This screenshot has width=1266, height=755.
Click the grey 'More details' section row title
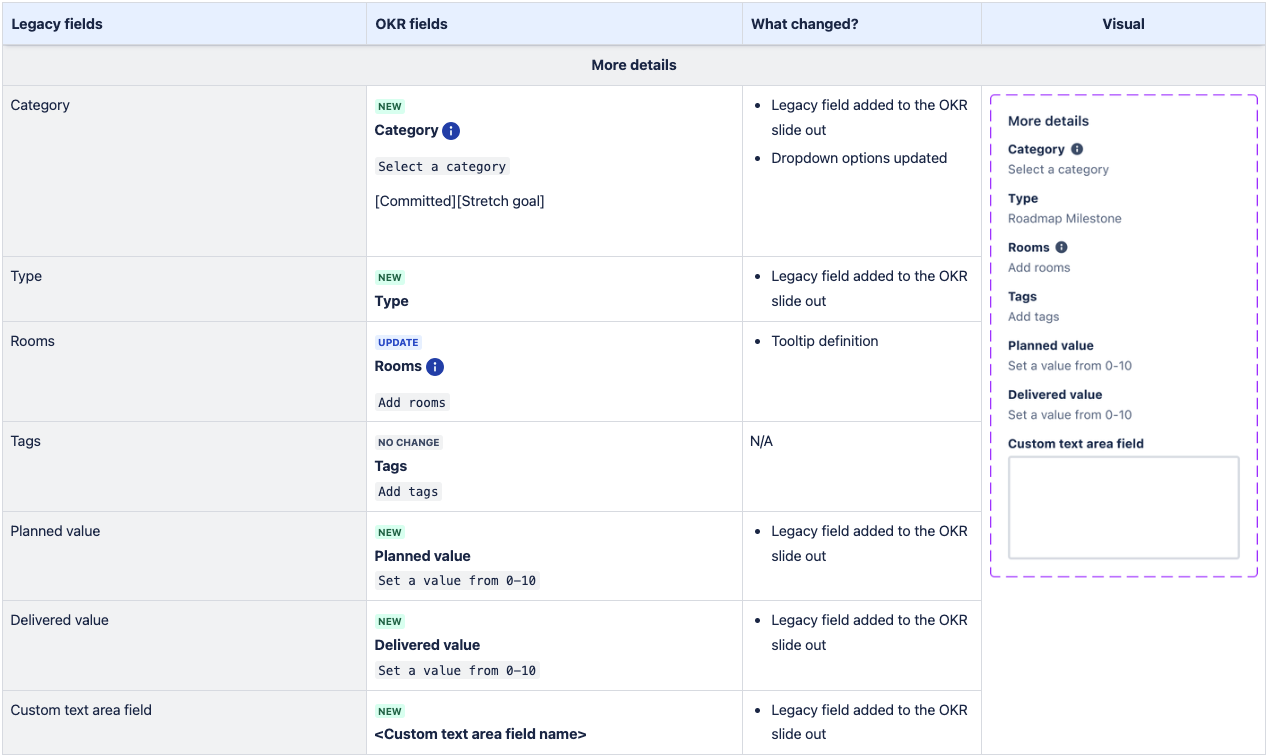pos(634,65)
